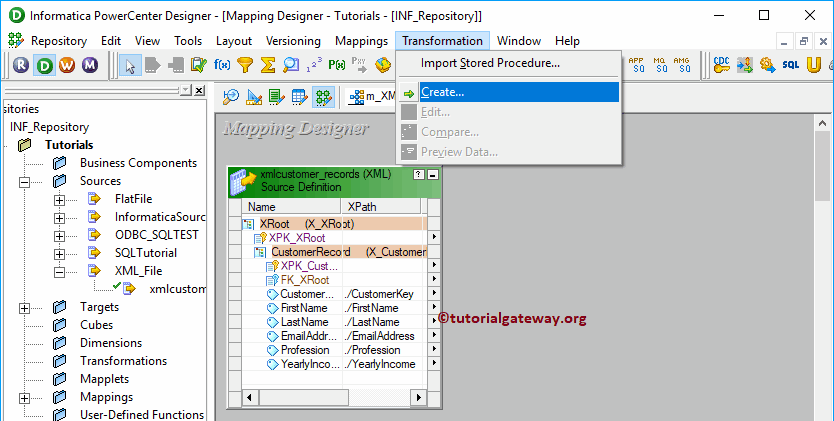Switch to Transformation Developer tool icon

277,97
